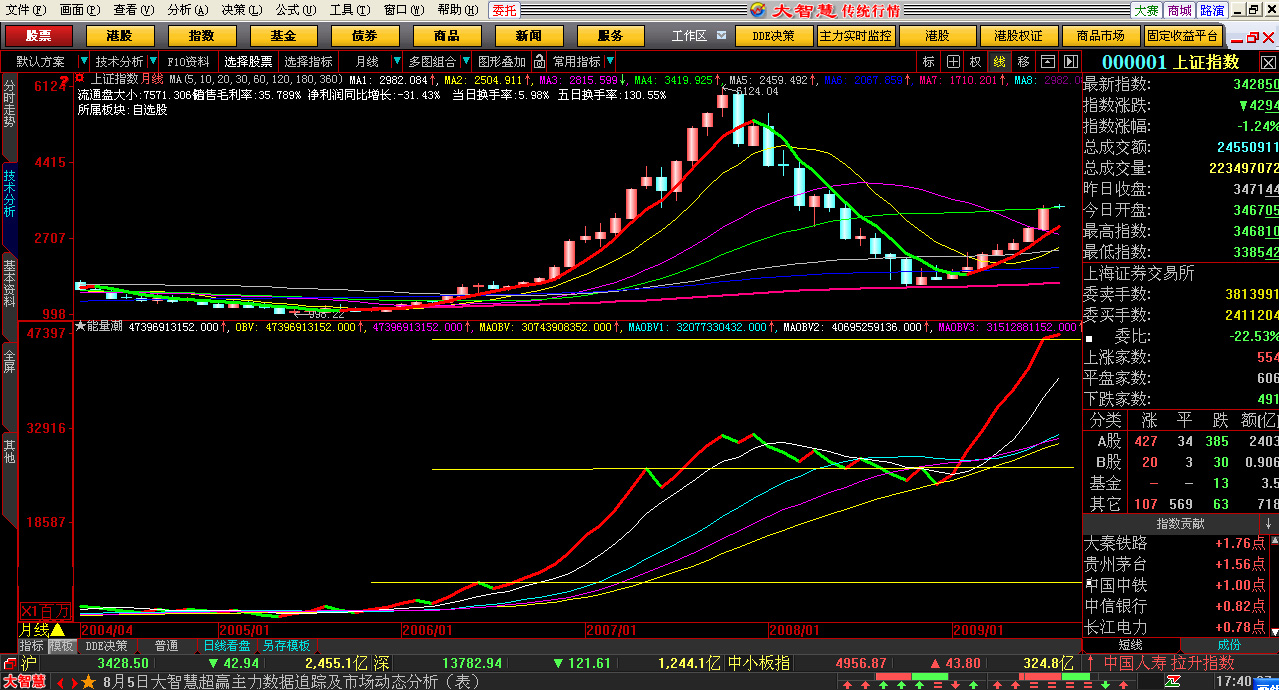
Task: Click the play-forward panel icon
Action: click(1070, 62)
